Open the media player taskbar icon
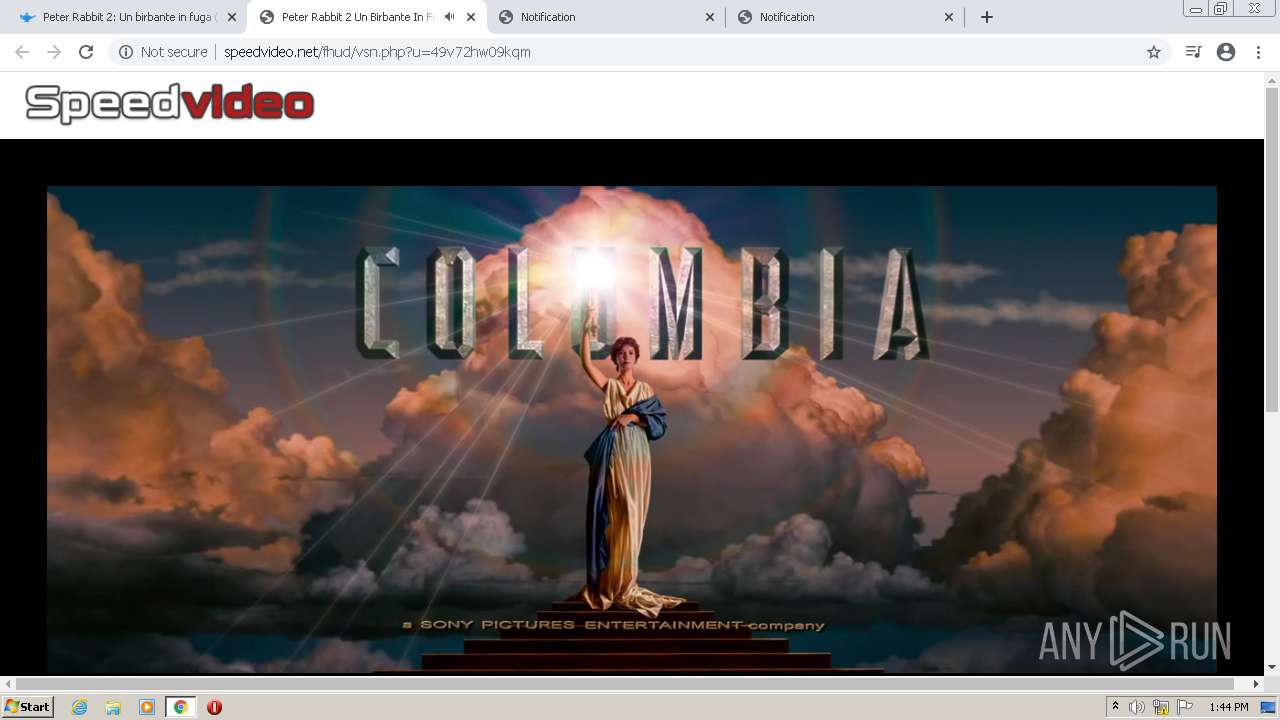The image size is (1280, 720). coord(147,707)
